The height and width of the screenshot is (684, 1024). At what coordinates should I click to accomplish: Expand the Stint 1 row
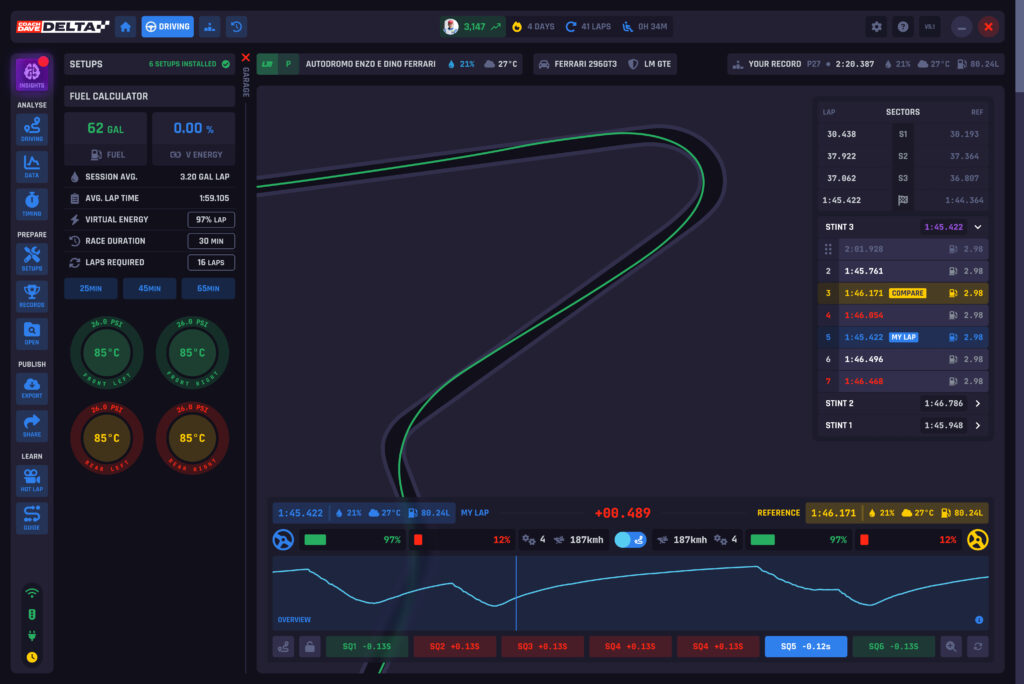pos(977,425)
